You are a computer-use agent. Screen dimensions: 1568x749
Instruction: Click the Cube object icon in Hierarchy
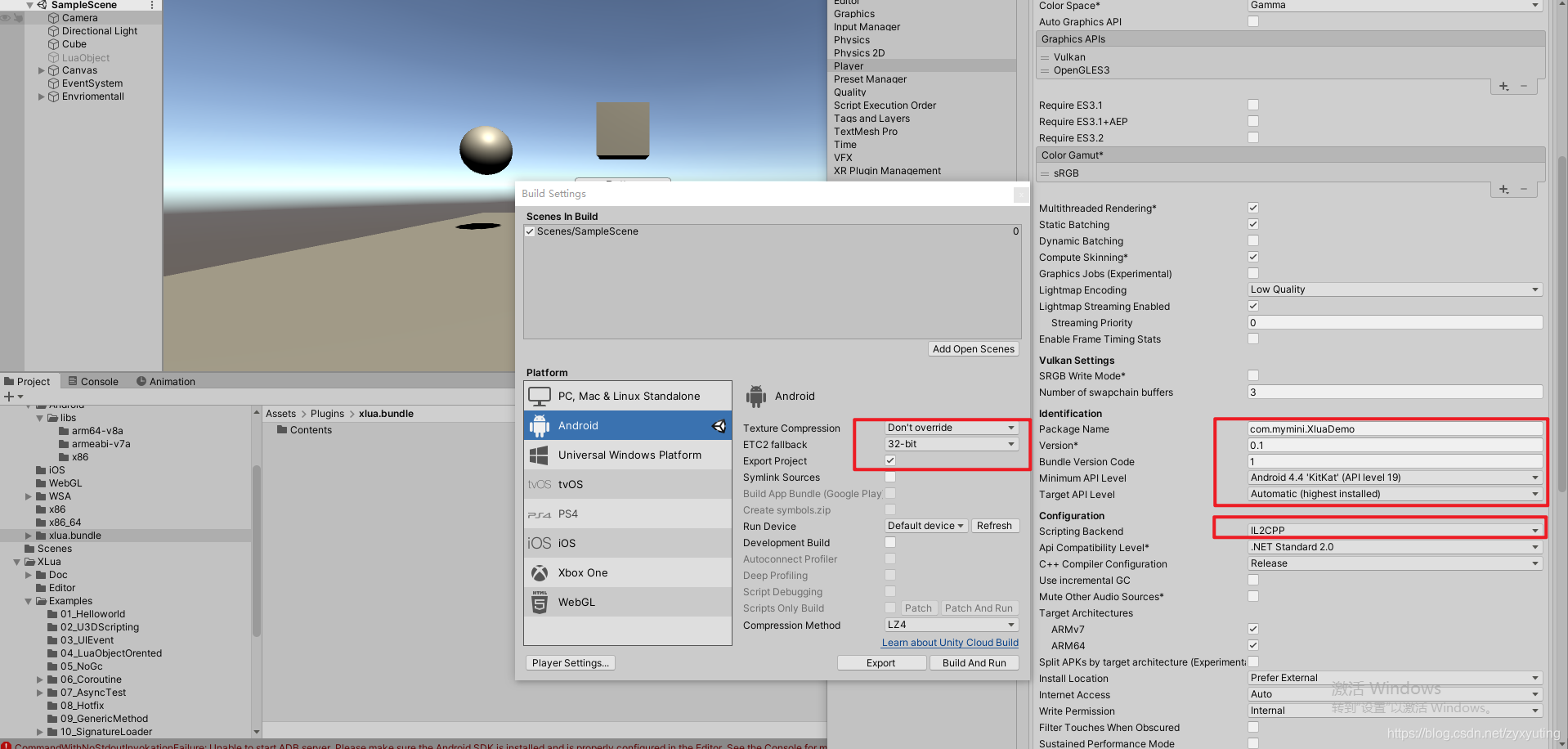tap(54, 44)
